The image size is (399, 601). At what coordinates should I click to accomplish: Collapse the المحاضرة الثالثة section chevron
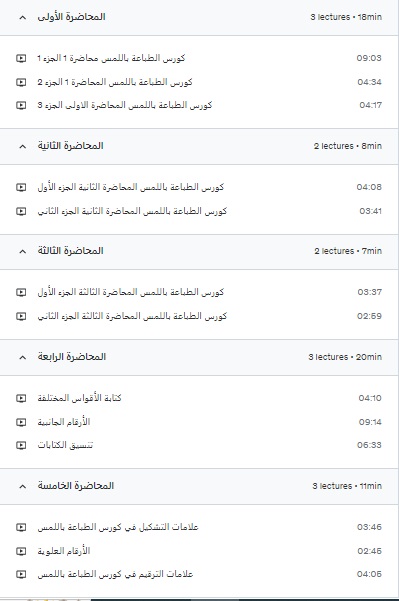pyautogui.click(x=23, y=251)
